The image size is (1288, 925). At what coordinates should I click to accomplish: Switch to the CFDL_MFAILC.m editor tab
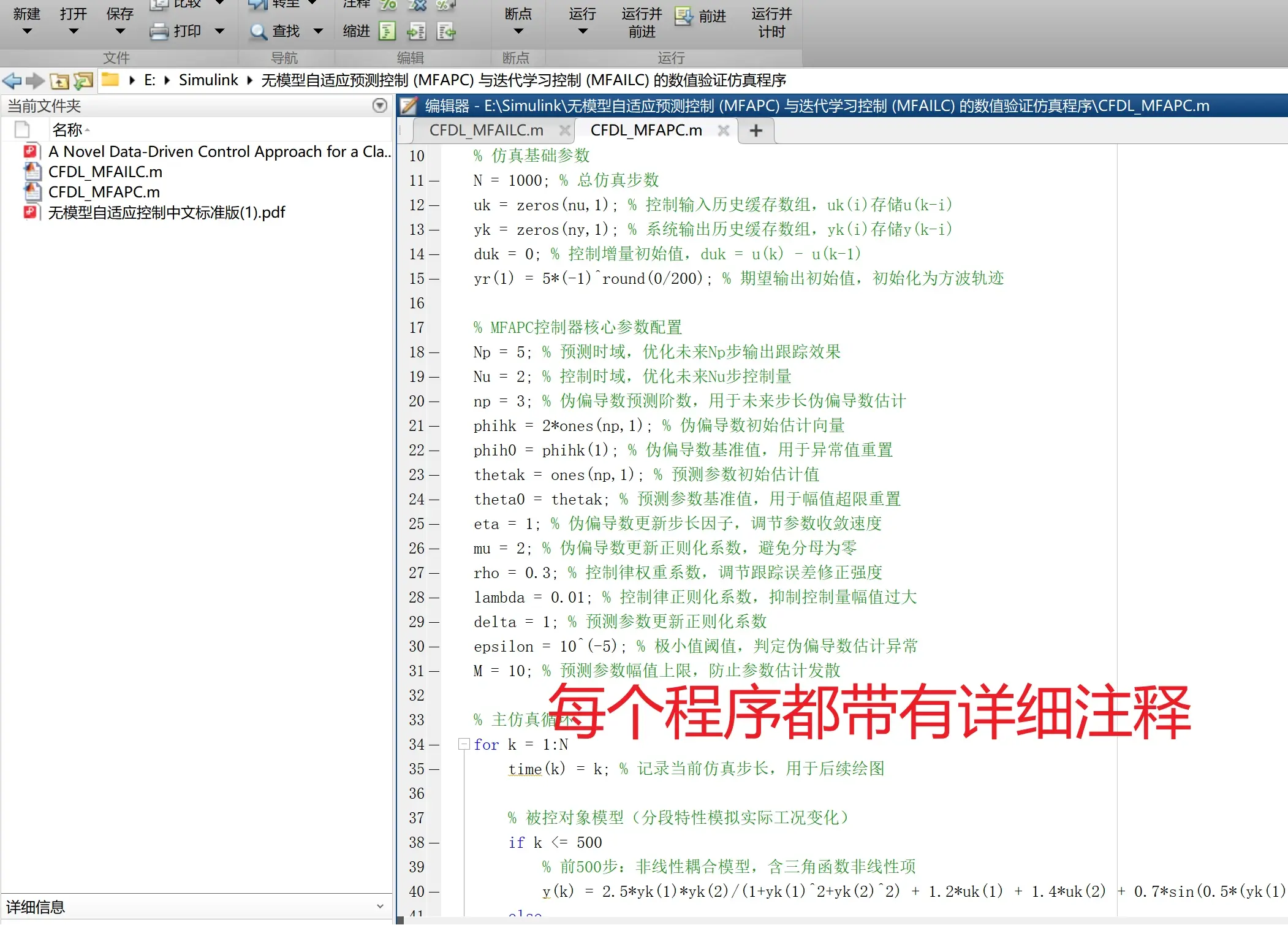486,131
